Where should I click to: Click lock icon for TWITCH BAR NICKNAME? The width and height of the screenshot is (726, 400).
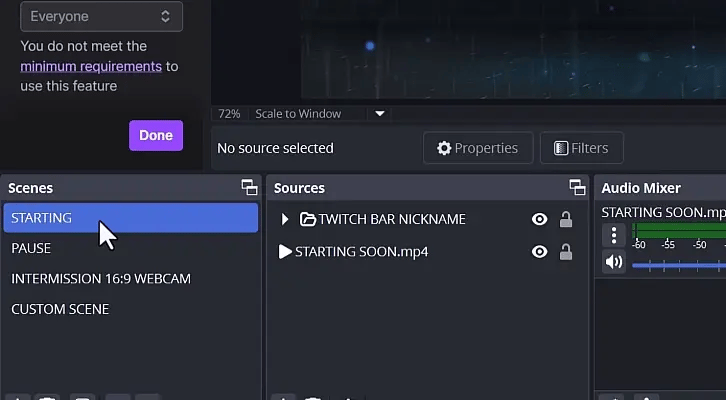pos(566,220)
